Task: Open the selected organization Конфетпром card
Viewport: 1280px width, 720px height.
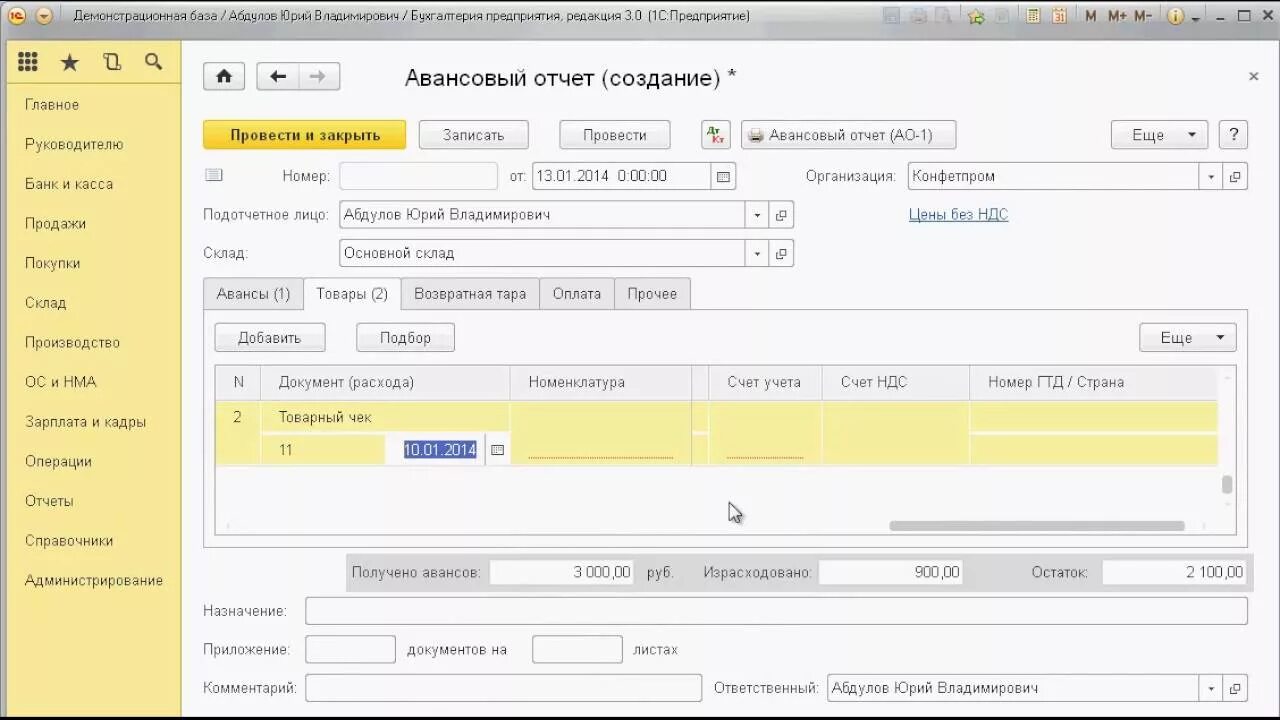Action: click(x=1236, y=176)
